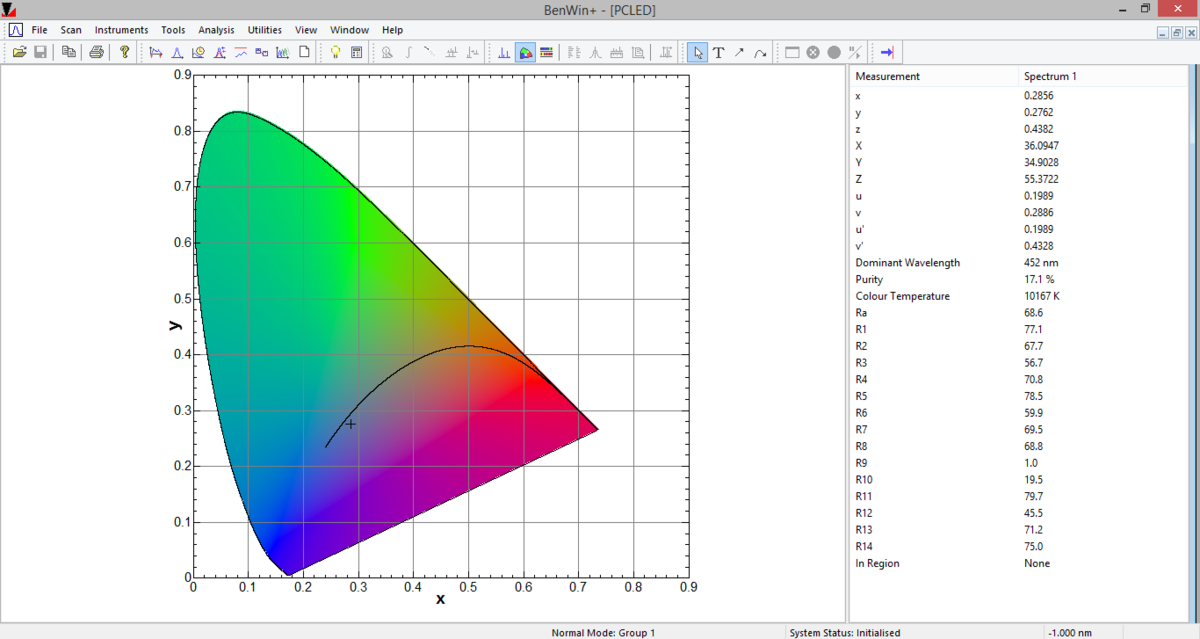Toggle the spectrum bar graph view button
Screen dimensions: 1200x639
tap(504, 52)
